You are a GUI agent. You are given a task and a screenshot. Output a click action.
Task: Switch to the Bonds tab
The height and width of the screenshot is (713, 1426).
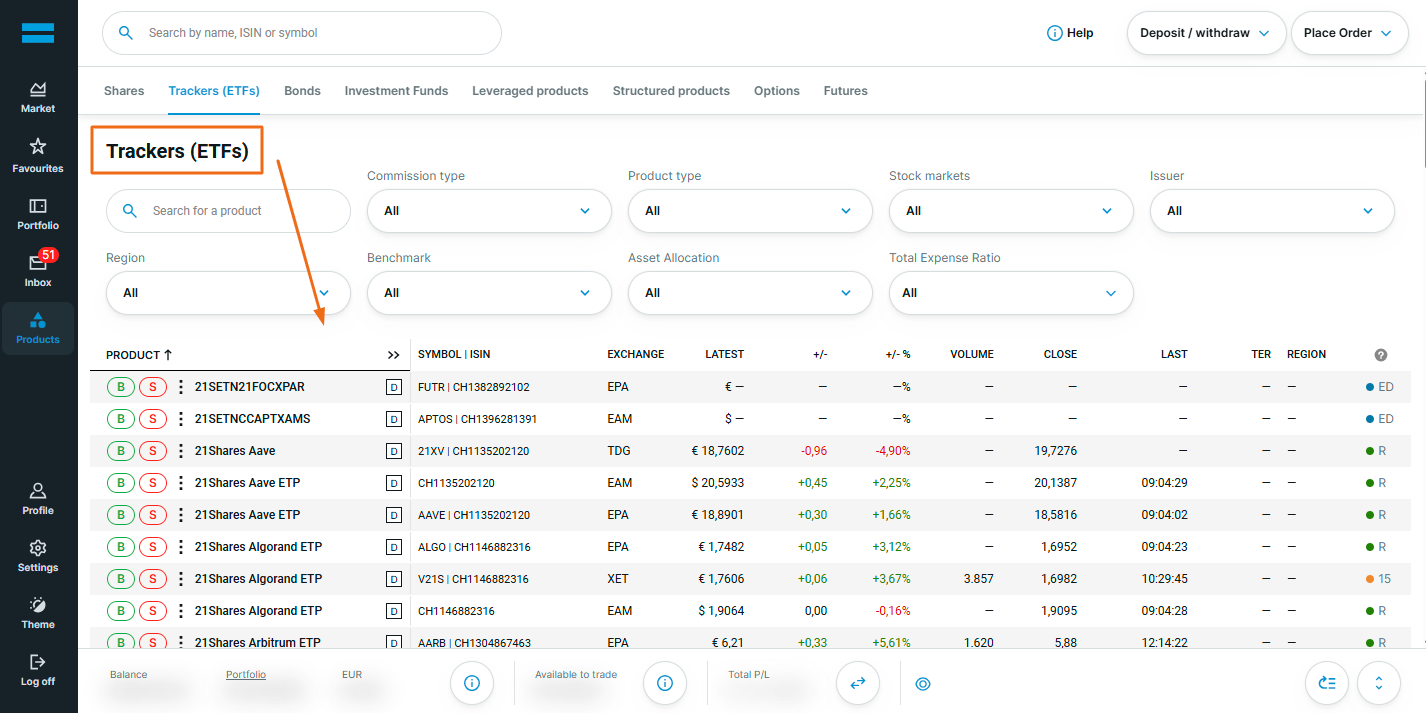pos(302,91)
